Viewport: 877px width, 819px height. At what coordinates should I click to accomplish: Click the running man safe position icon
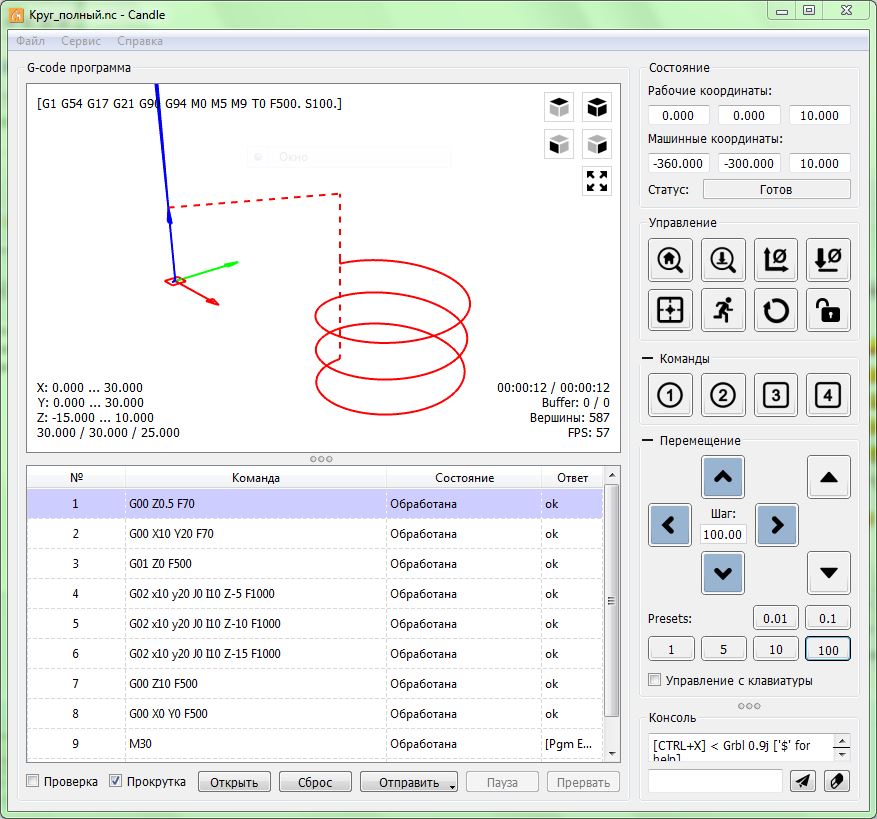pos(722,310)
